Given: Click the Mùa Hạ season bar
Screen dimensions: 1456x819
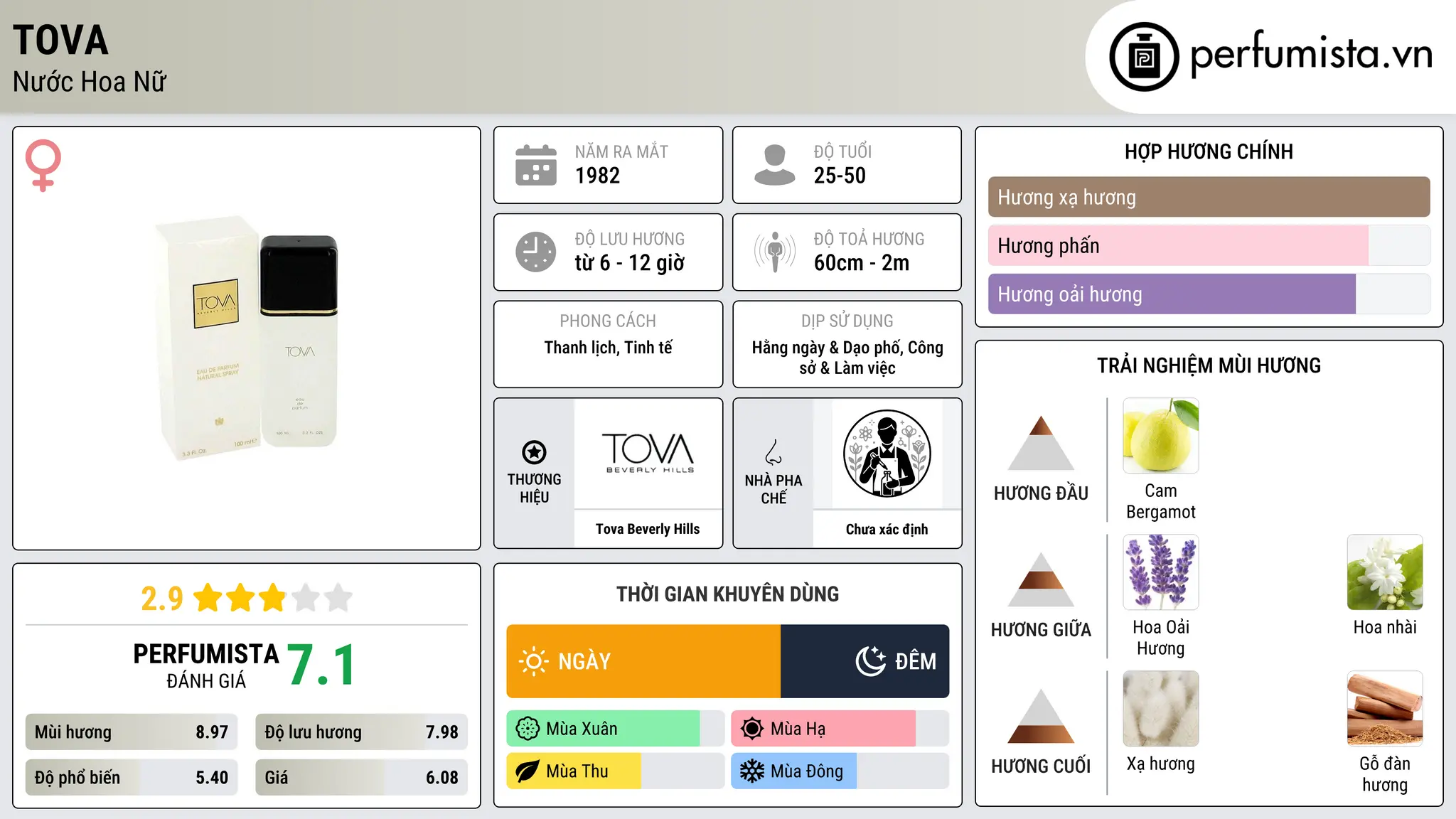Looking at the screenshot, I should [x=840, y=729].
